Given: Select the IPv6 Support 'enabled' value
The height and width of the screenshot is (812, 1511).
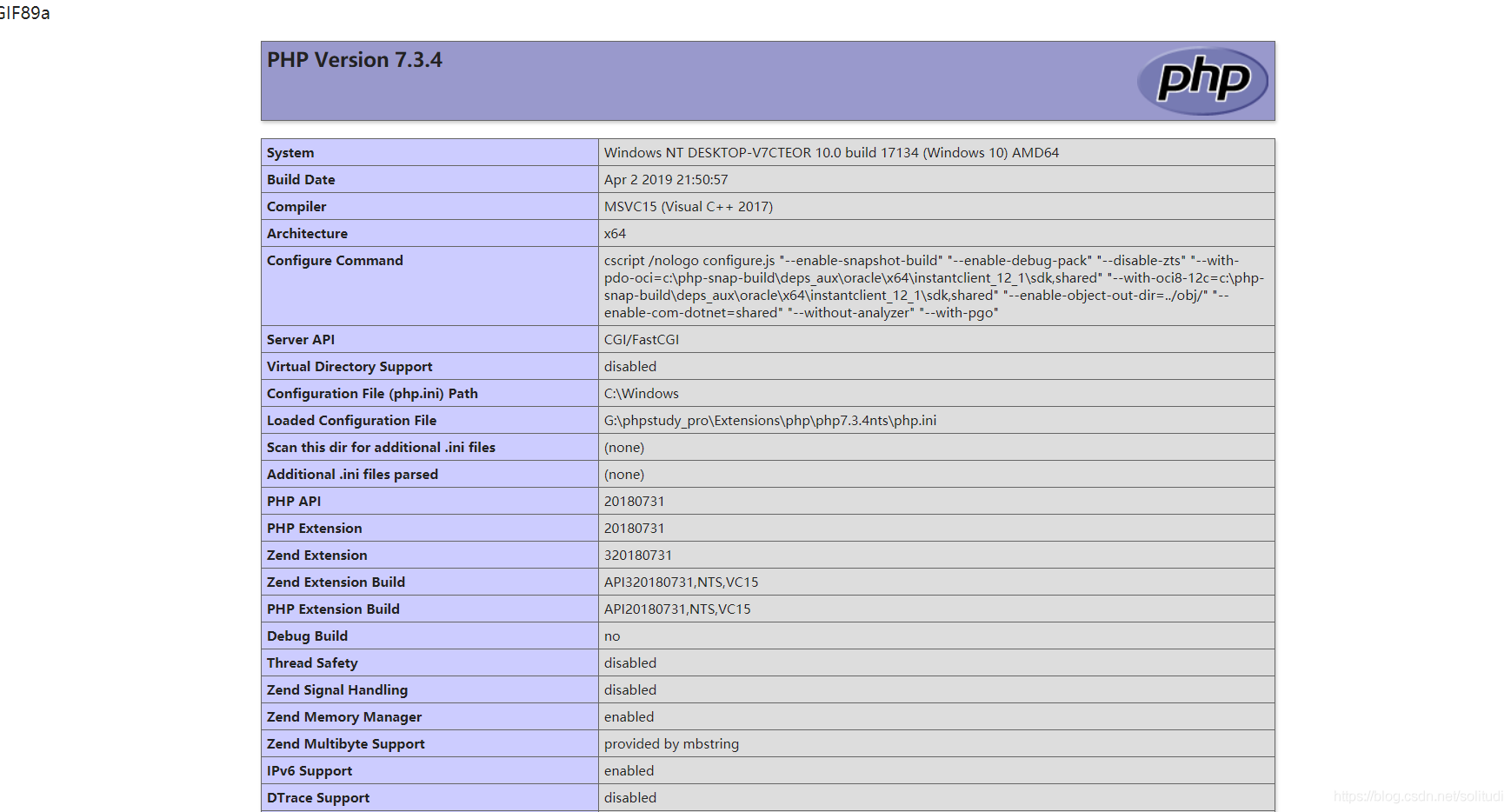Looking at the screenshot, I should click(x=629, y=771).
